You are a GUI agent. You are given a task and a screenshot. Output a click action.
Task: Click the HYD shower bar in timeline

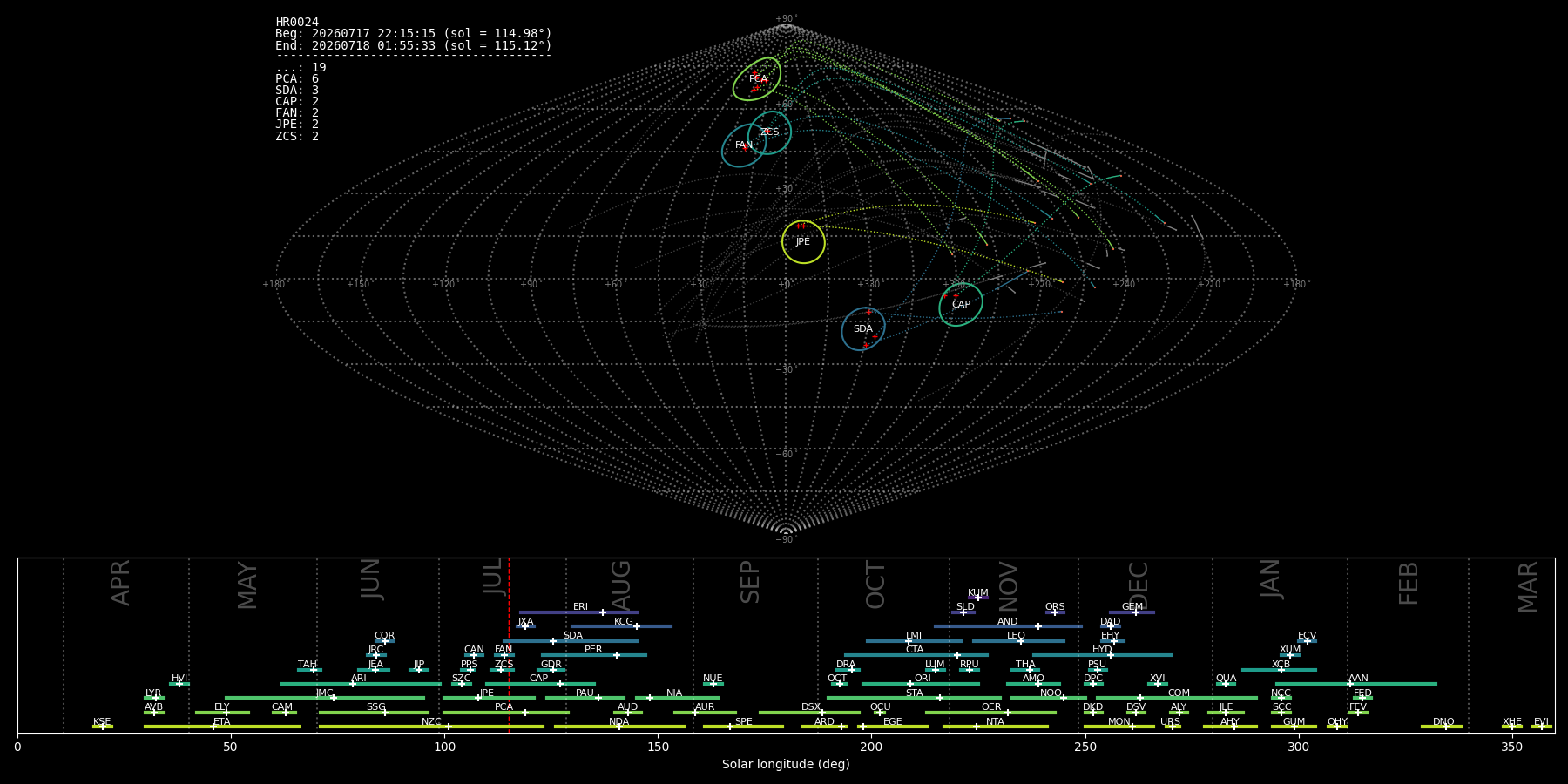pos(1102,655)
